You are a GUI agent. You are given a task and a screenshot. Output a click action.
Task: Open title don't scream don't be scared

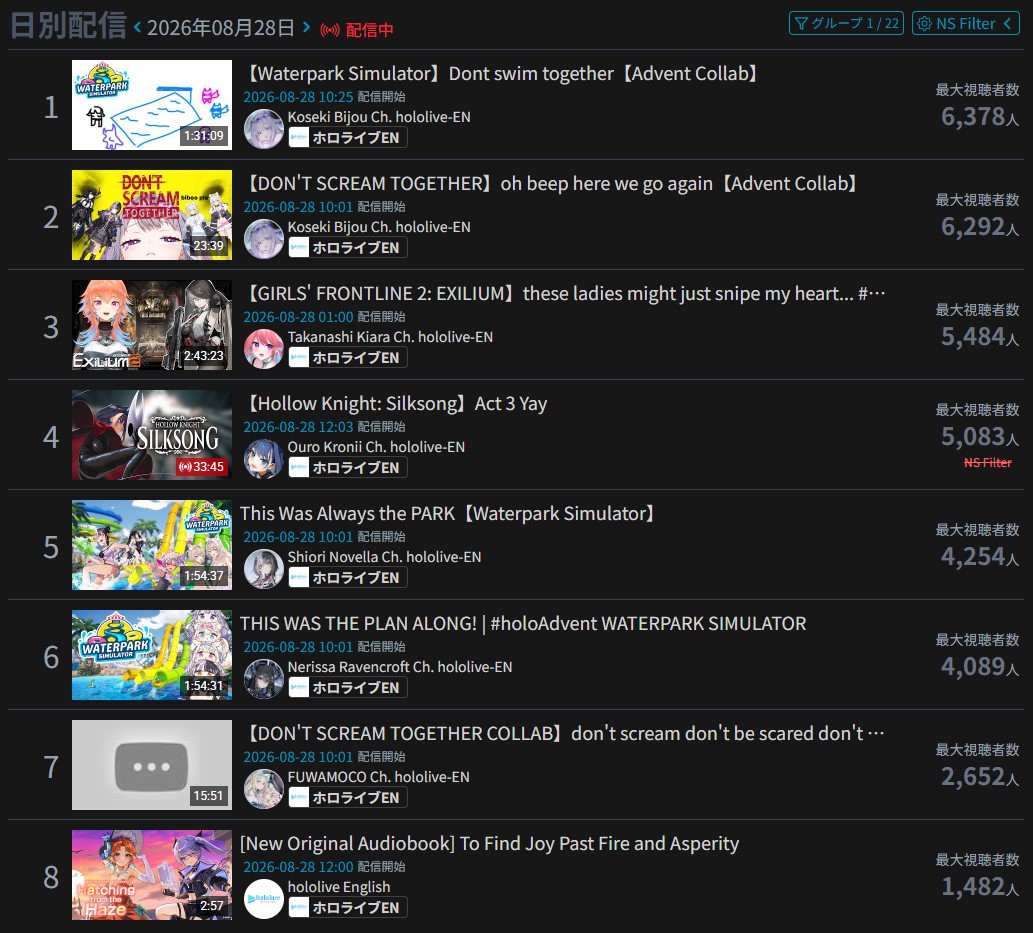[564, 733]
